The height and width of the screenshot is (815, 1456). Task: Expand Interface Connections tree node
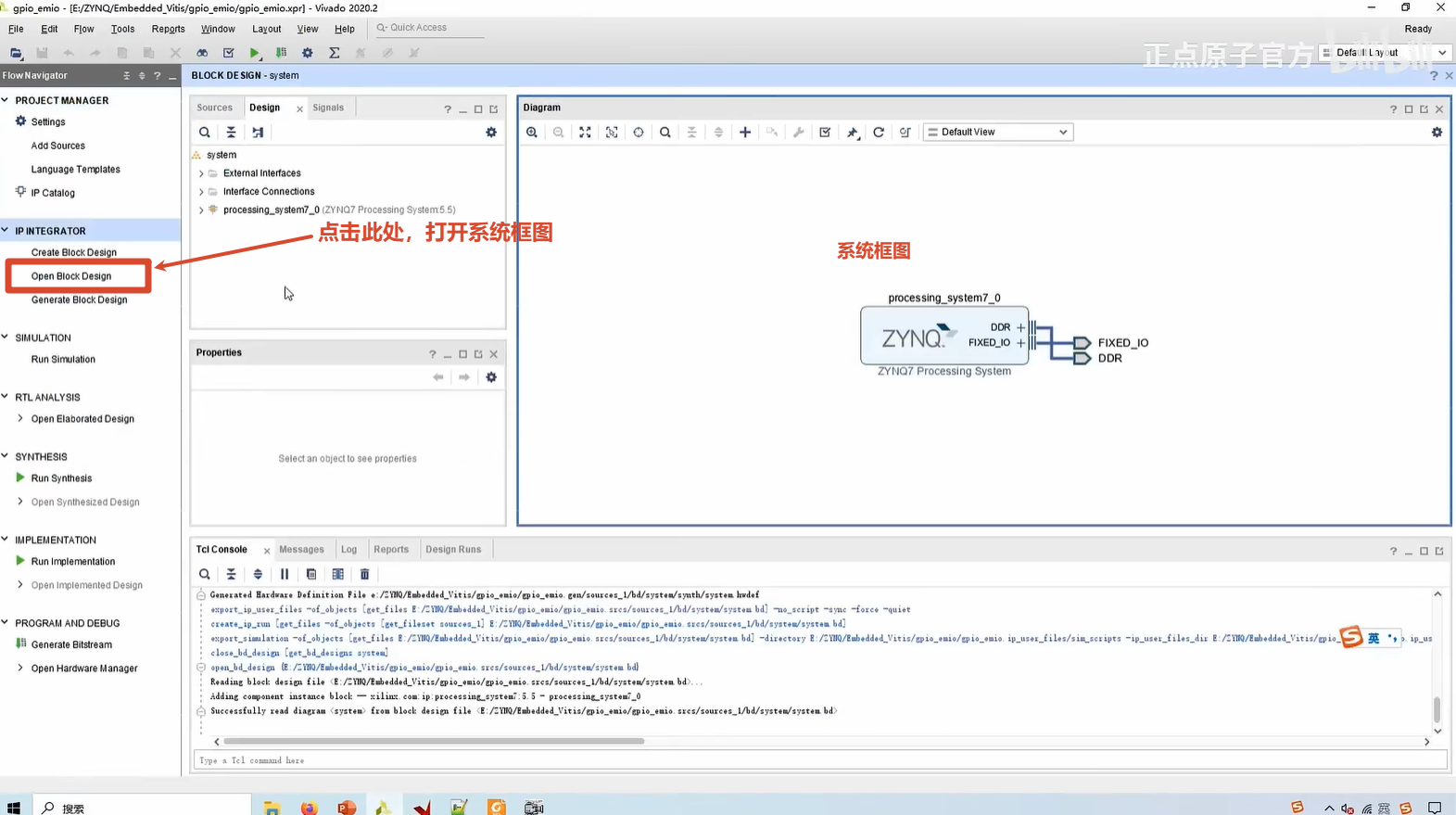pos(201,192)
